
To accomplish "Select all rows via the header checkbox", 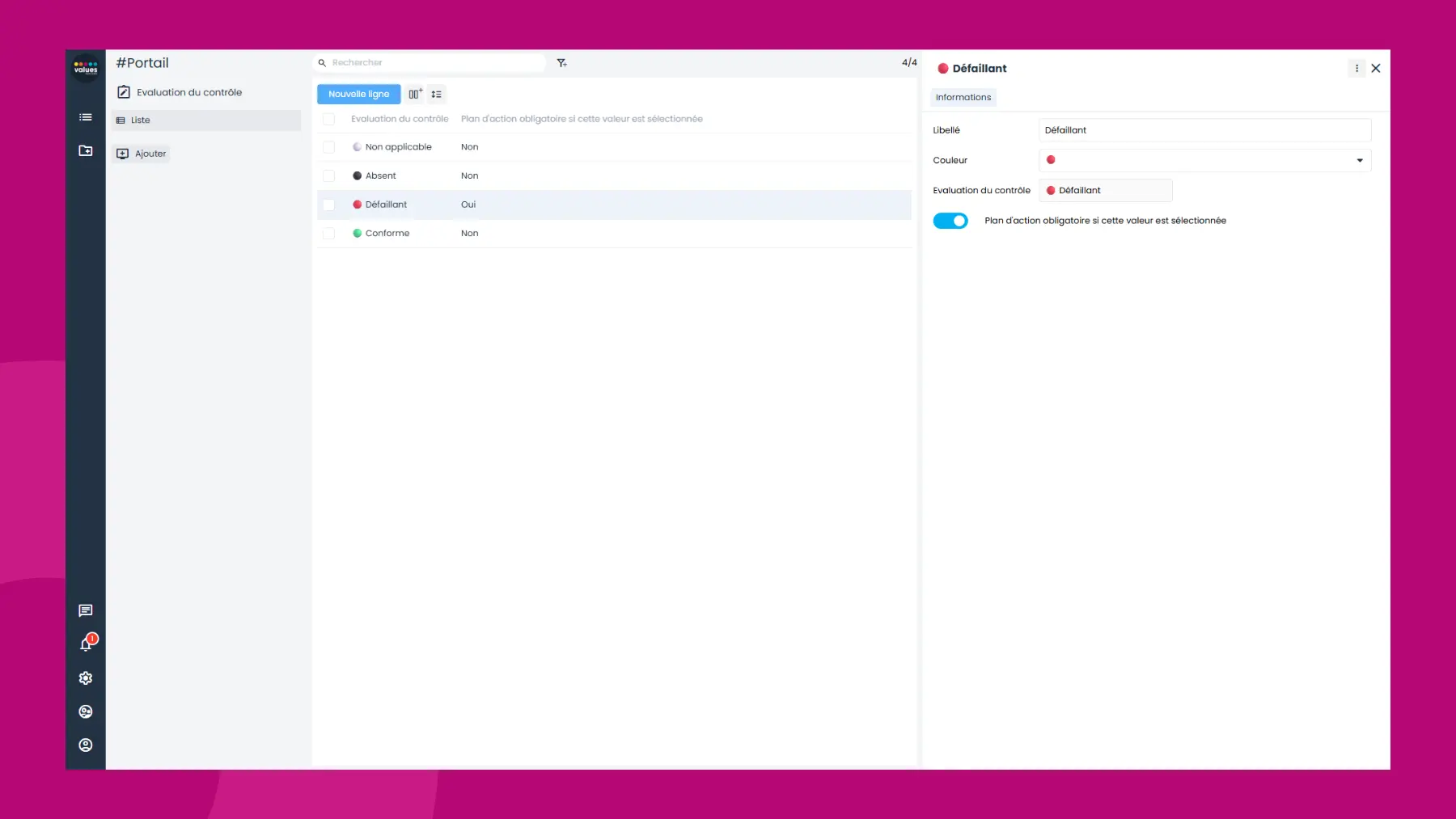I will (x=329, y=119).
